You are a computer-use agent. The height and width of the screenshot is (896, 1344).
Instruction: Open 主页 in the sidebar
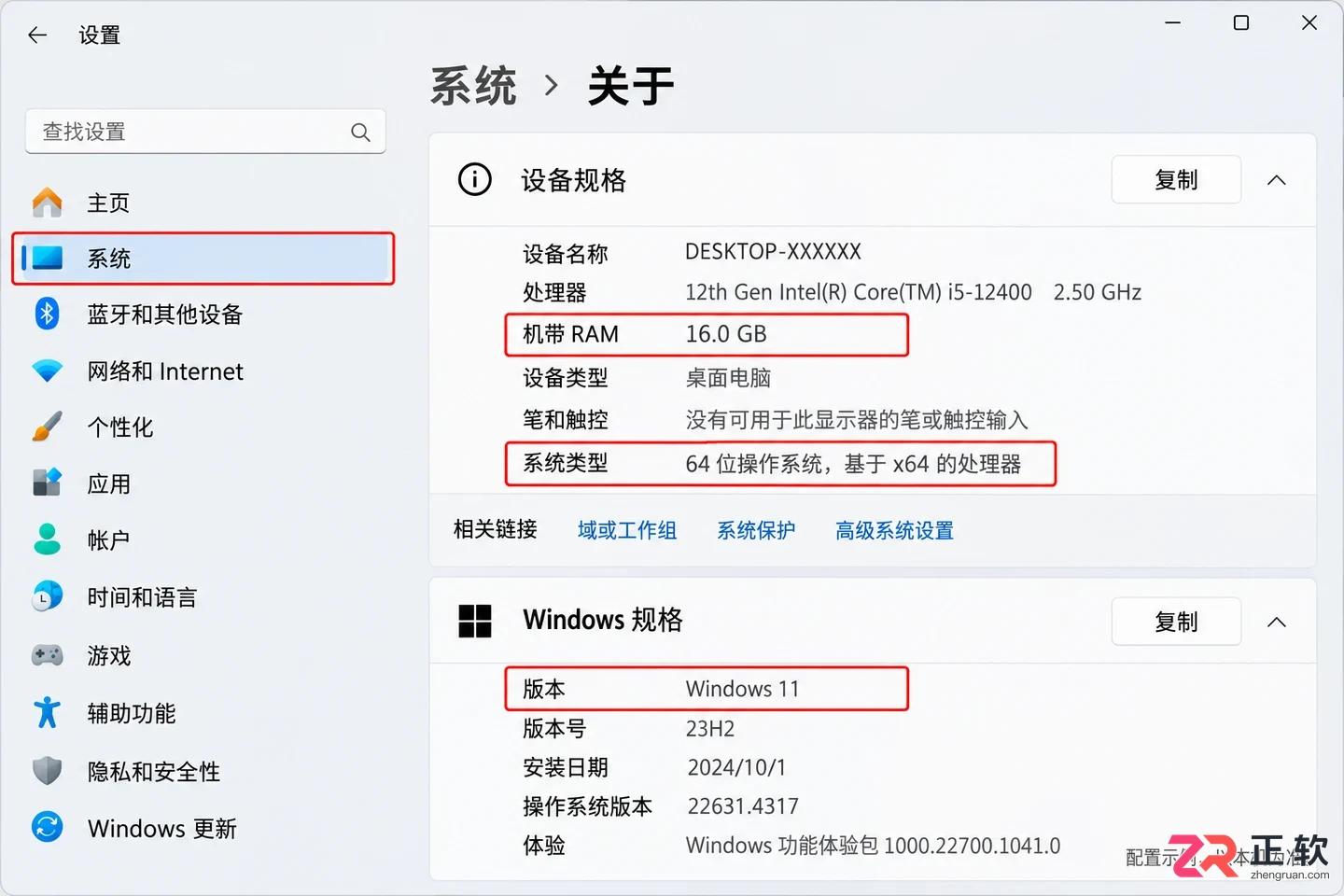(x=203, y=203)
